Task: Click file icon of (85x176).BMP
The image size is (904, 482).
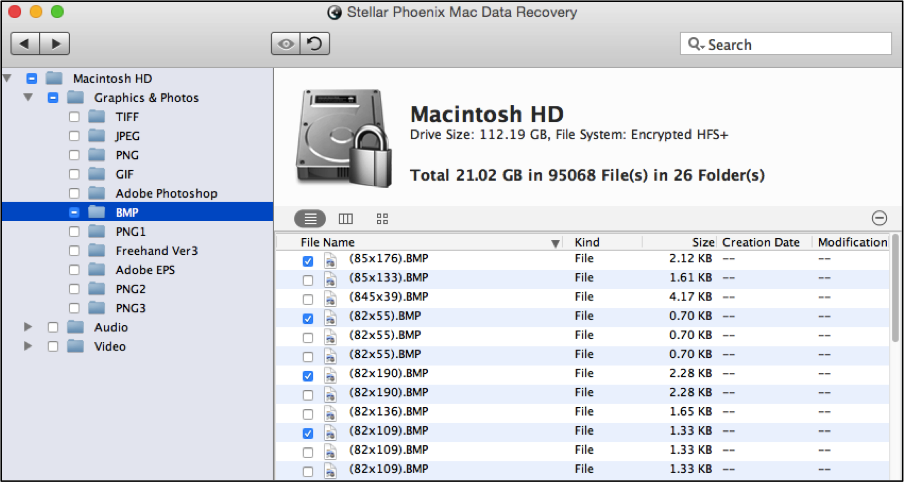Action: click(330, 261)
